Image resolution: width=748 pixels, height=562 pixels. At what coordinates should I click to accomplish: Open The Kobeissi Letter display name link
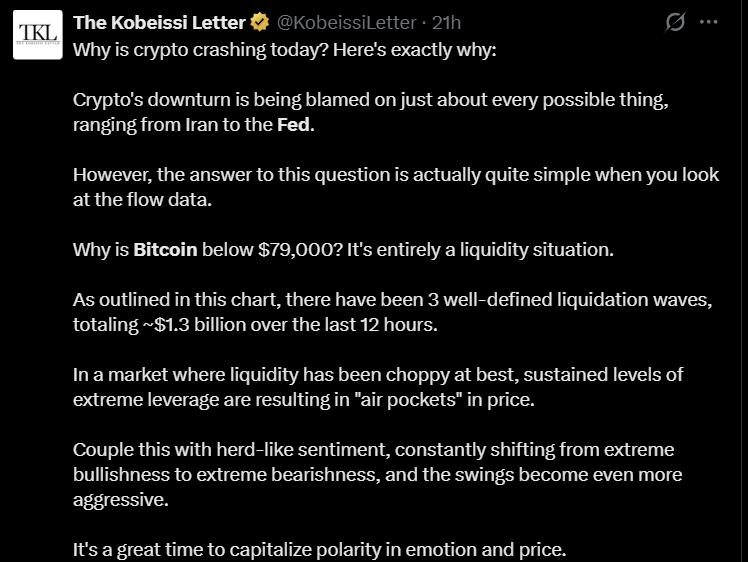[x=159, y=22]
